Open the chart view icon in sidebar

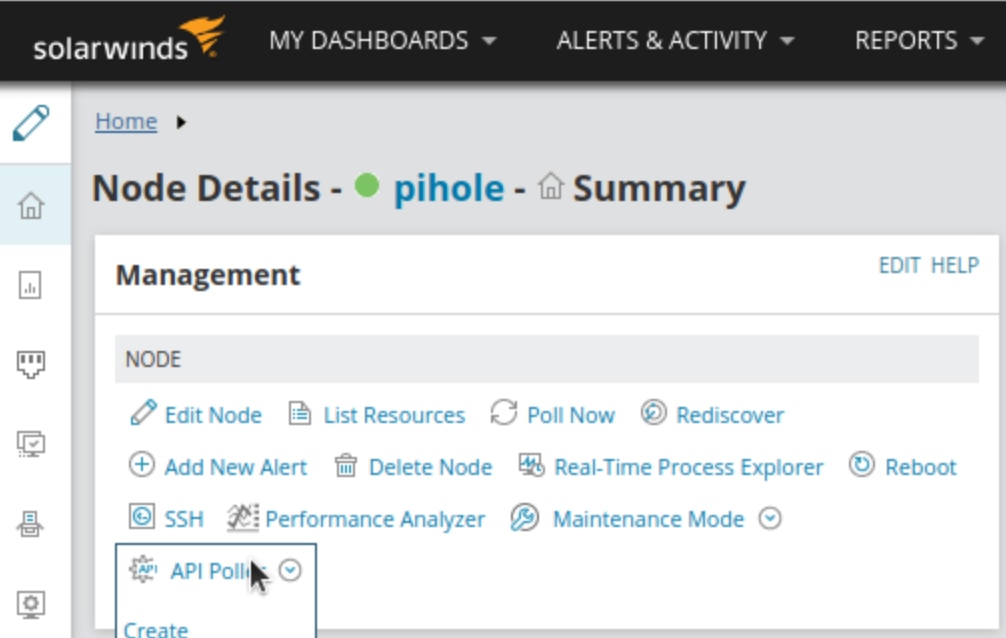click(30, 285)
